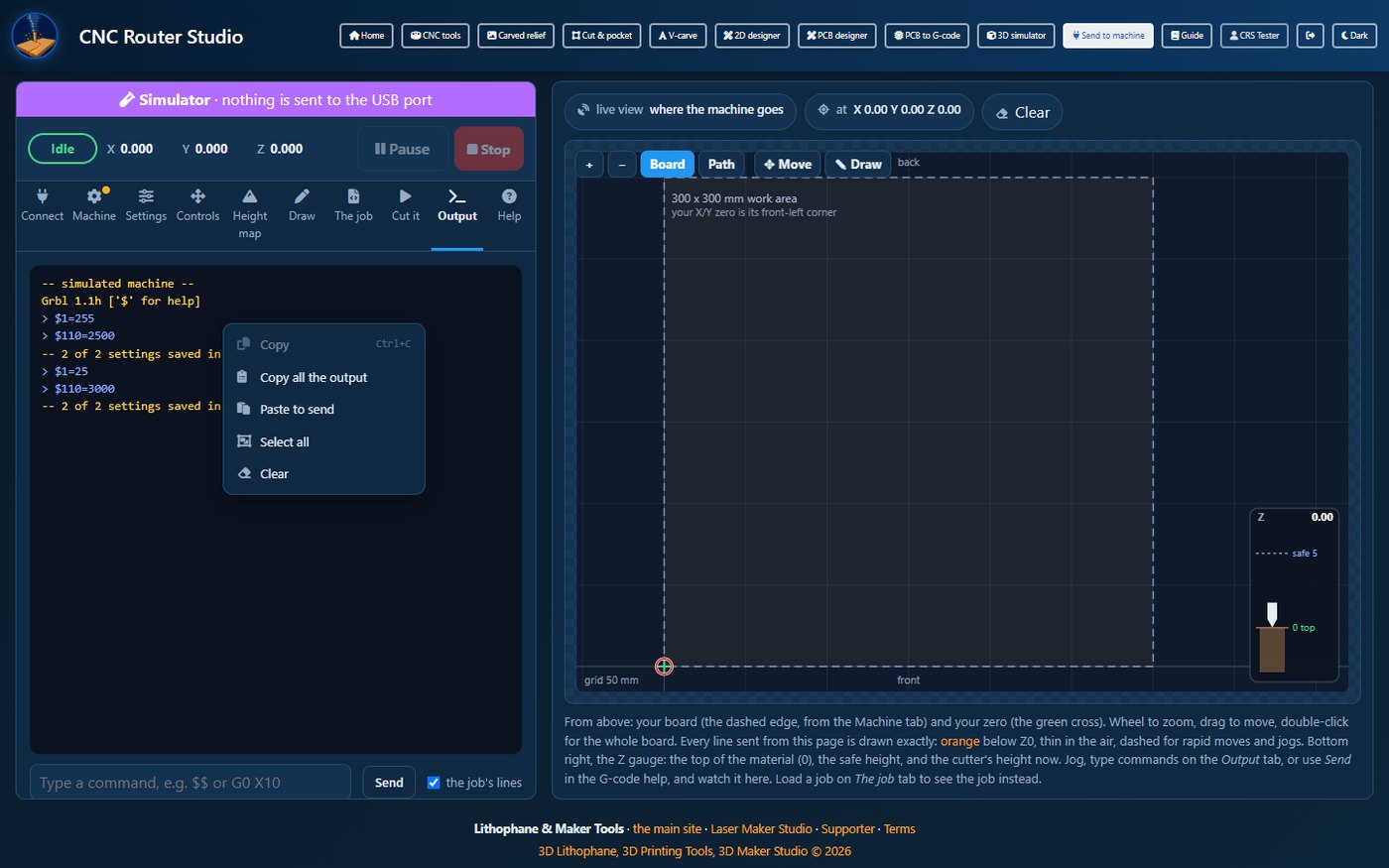Open the Connect tab with plug icon
This screenshot has height=868, width=1389.
pyautogui.click(x=43, y=205)
